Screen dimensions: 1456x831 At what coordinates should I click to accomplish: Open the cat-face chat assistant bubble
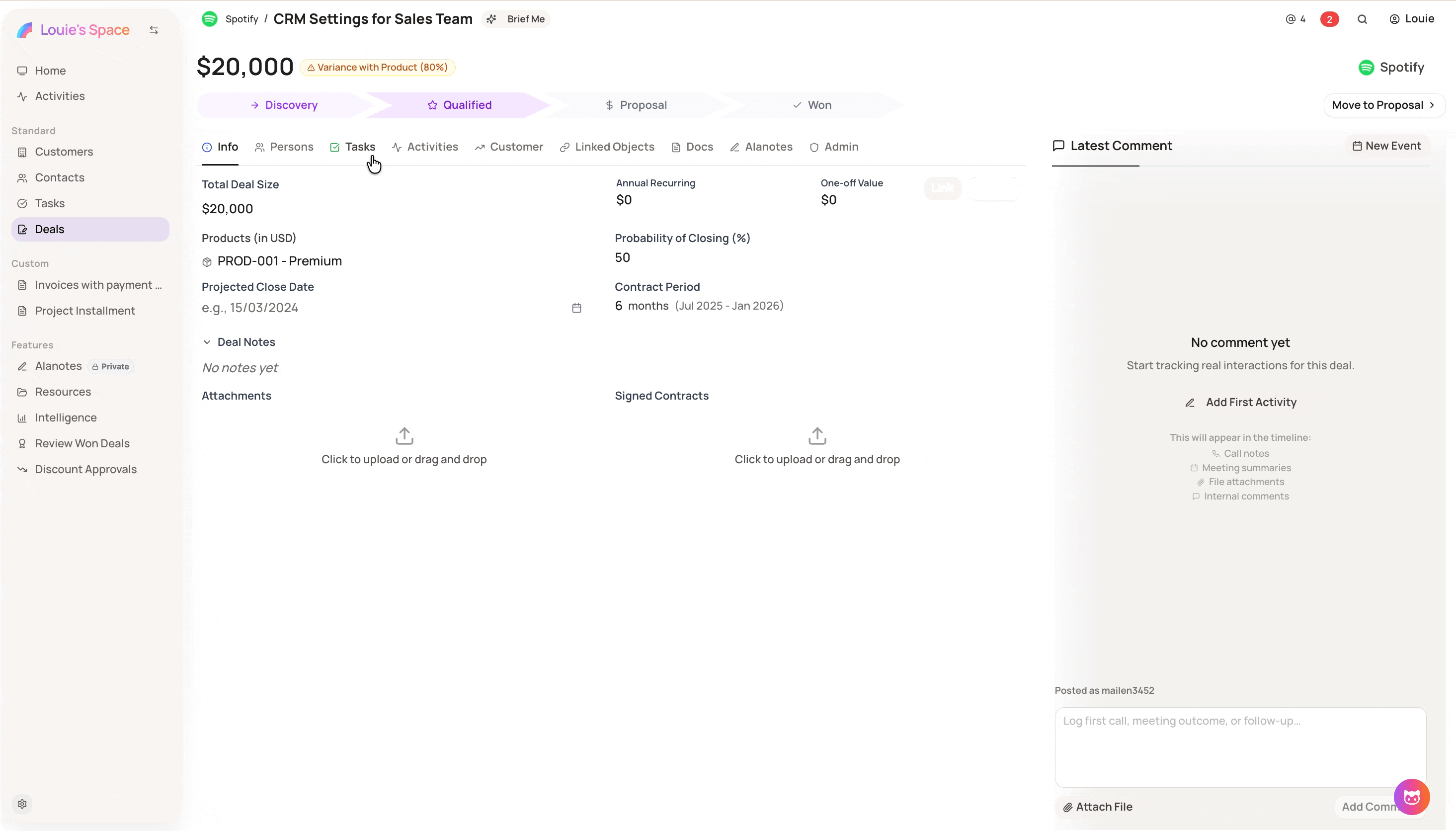click(1411, 797)
